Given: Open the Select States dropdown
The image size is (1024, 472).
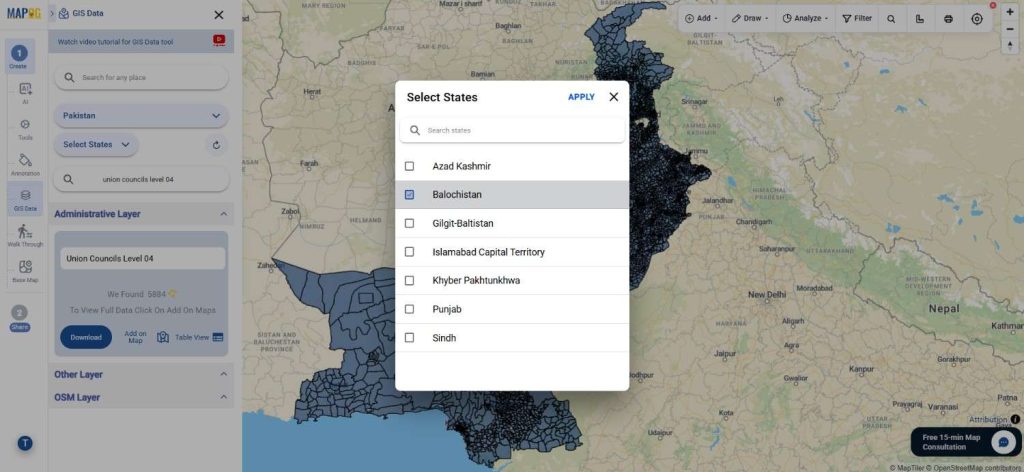Looking at the screenshot, I should [96, 144].
